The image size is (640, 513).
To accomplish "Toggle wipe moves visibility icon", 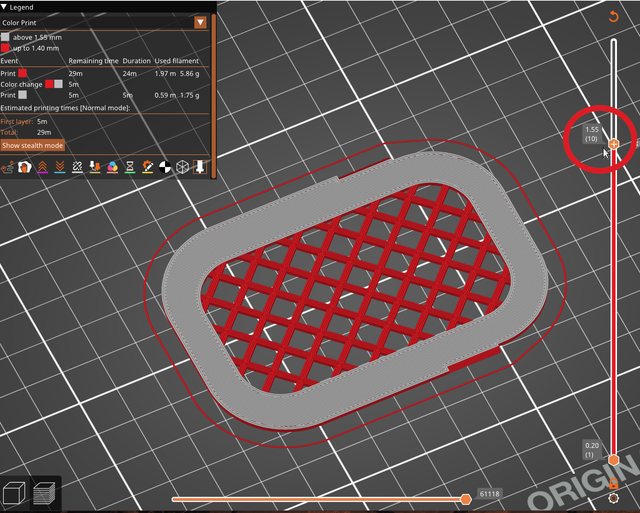I will [x=24, y=167].
